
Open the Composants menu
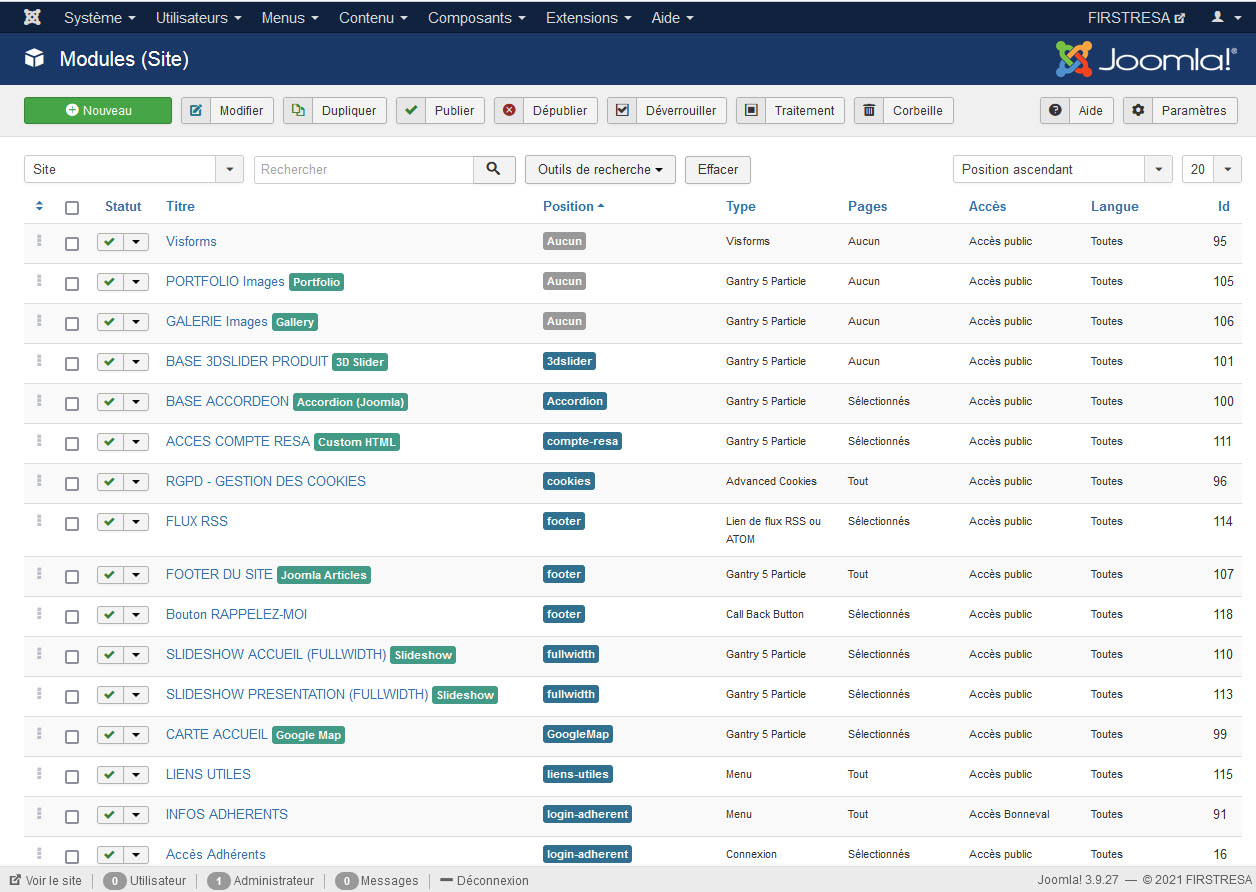[476, 17]
